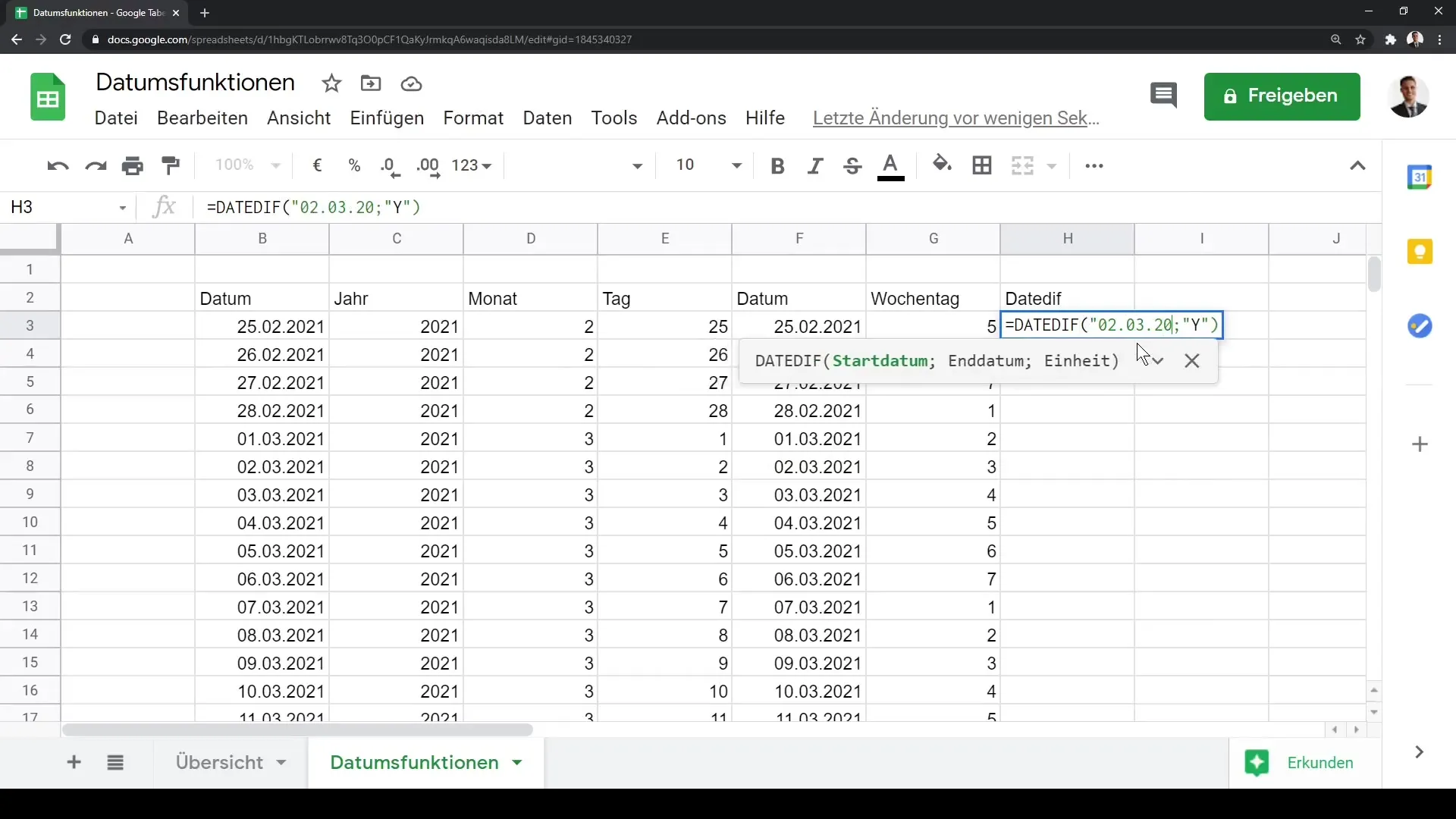Image resolution: width=1456 pixels, height=819 pixels.
Task: Toggle bold formatting
Action: [777, 165]
